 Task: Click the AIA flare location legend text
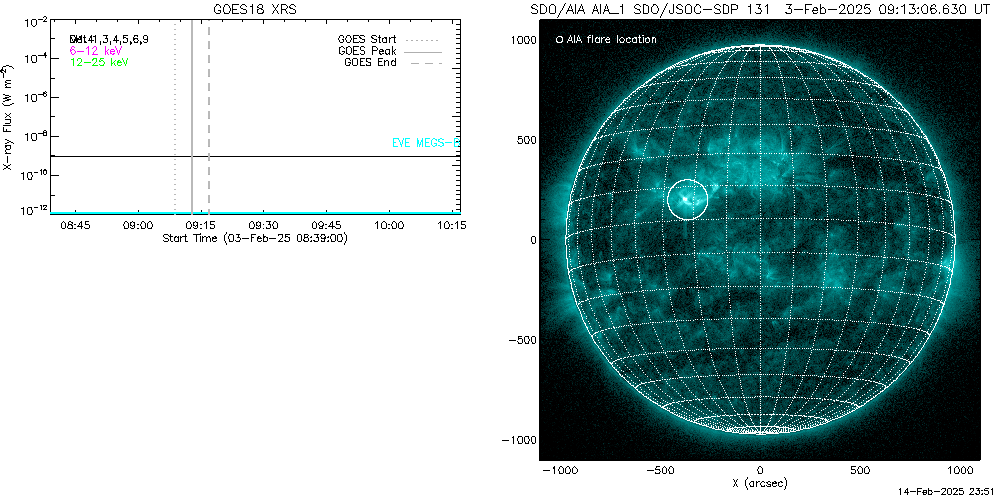tap(611, 40)
